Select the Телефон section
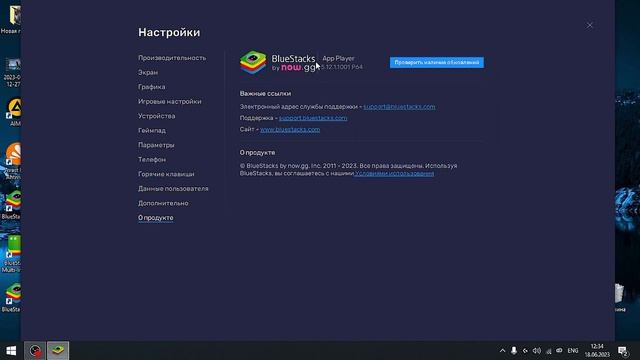Viewport: 640px width, 360px height. point(152,160)
